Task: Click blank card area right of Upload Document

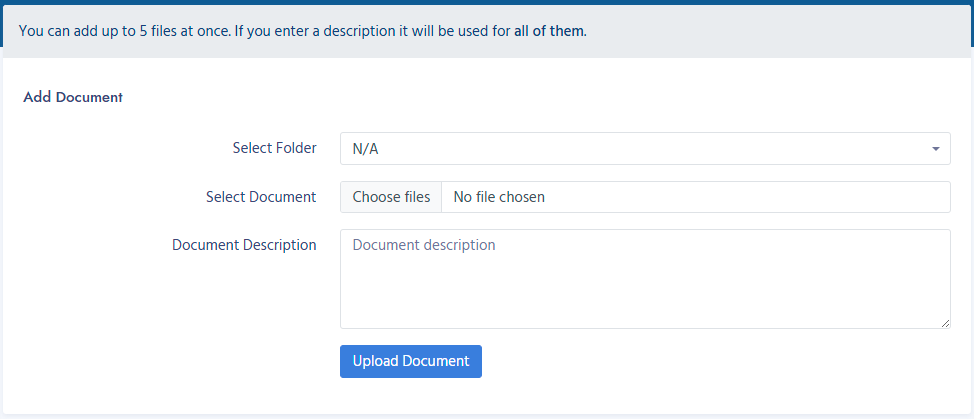Action: tap(700, 362)
